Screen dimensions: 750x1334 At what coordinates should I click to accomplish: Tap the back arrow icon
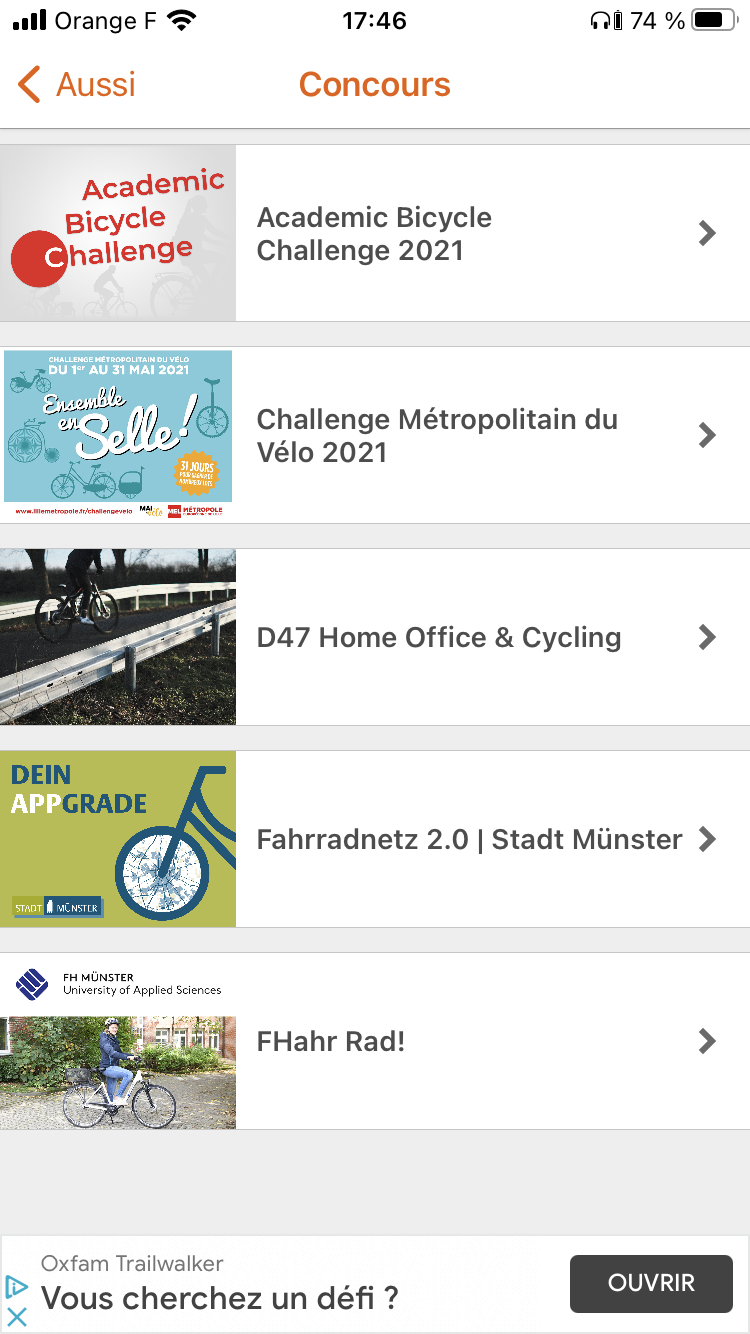pos(30,85)
